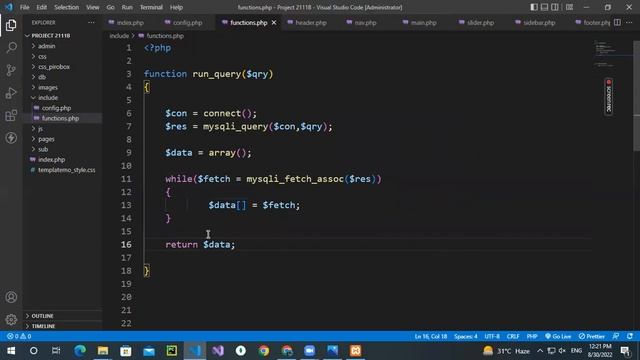Open the Accounts menu icon

tap(11, 297)
